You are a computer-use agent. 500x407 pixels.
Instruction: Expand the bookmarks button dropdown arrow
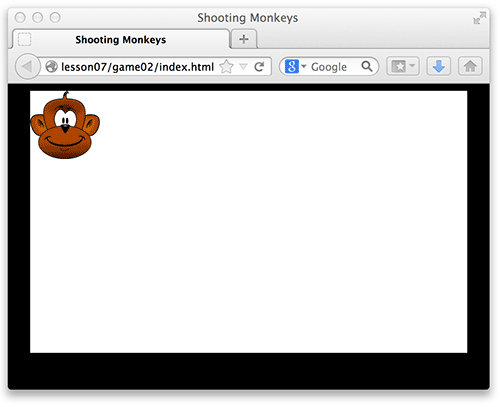click(x=412, y=66)
